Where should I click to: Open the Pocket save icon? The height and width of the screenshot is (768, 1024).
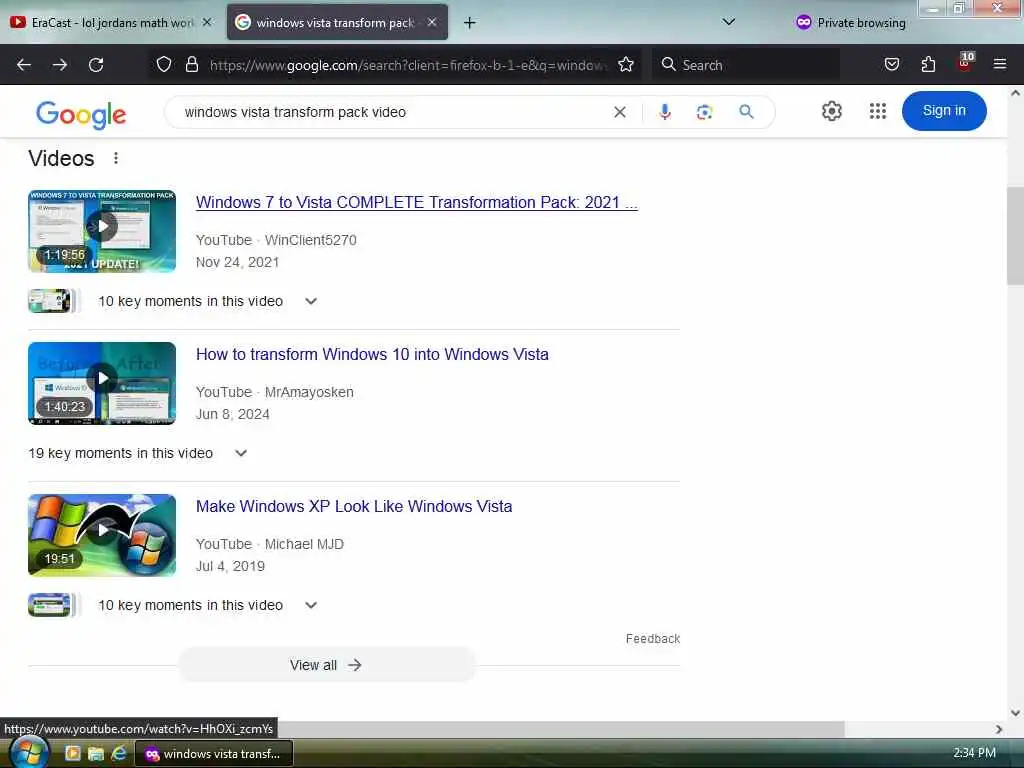pos(891,65)
